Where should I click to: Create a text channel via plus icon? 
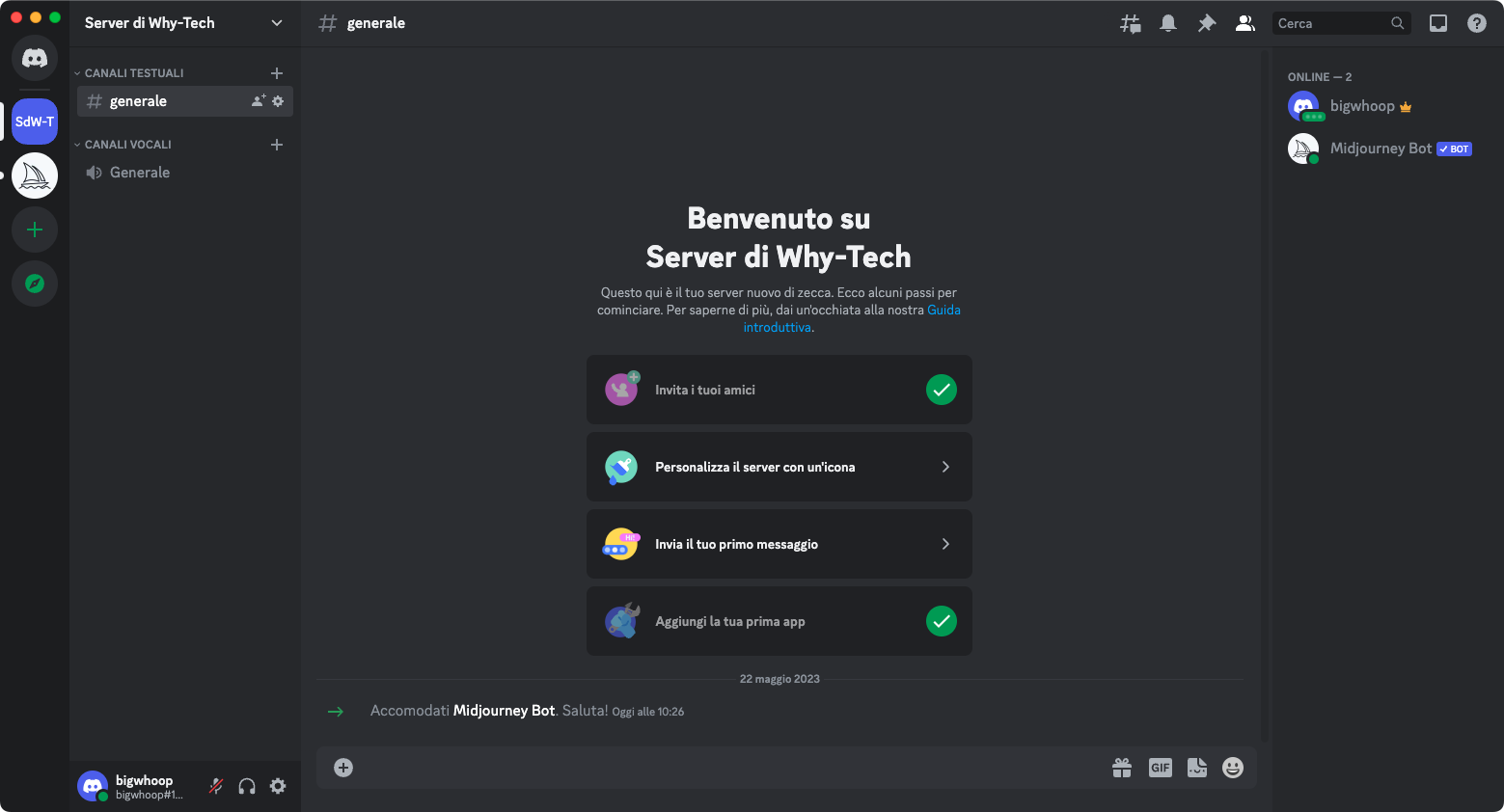tap(277, 73)
